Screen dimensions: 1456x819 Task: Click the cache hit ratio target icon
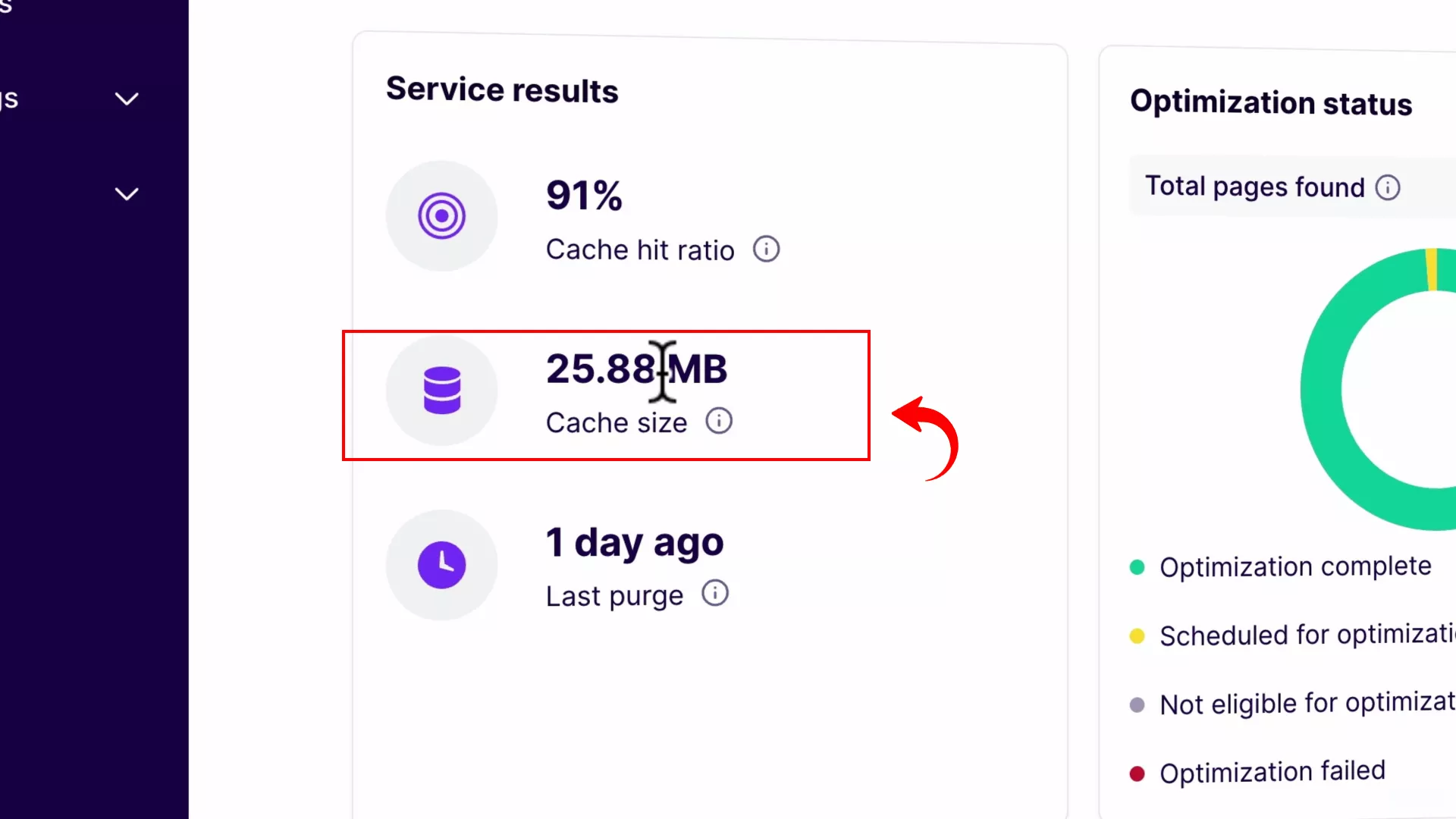(x=441, y=216)
